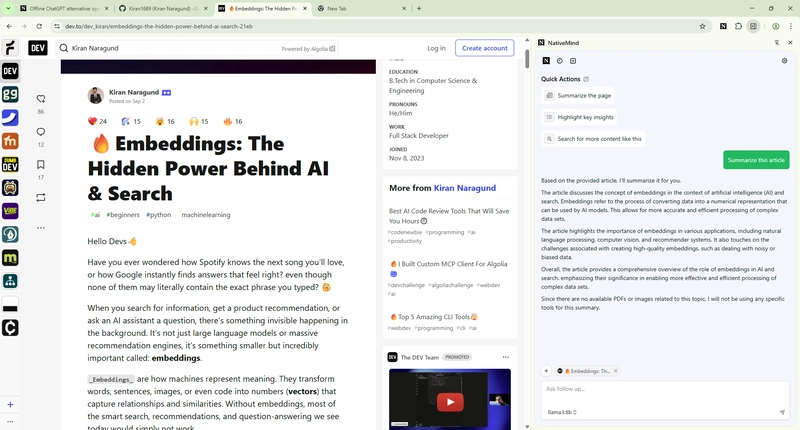Viewport: 800px width, 430px height.
Task: Open author Kiran Naragund's profile link
Action: 134,92
